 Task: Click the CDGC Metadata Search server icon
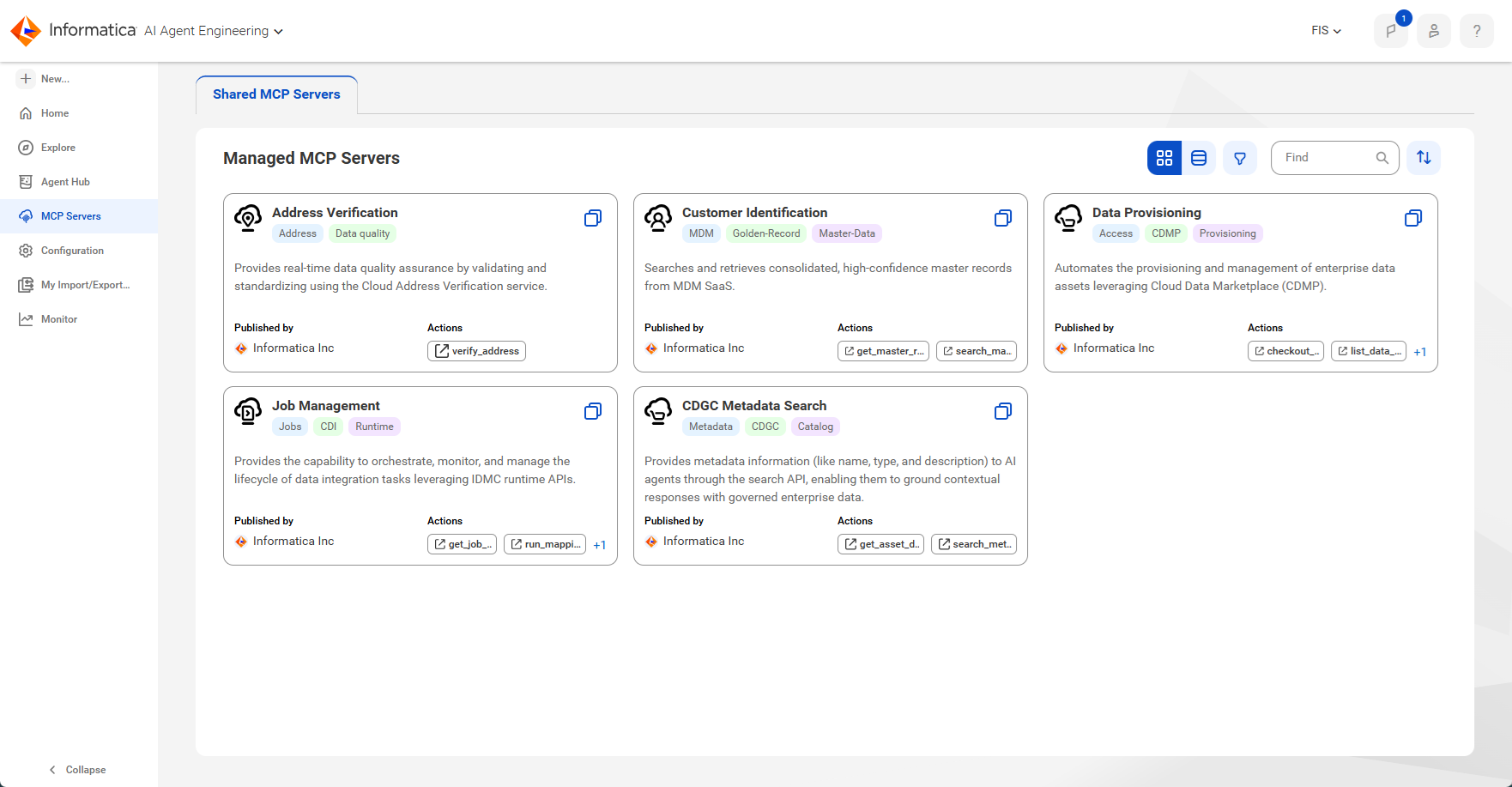click(658, 411)
